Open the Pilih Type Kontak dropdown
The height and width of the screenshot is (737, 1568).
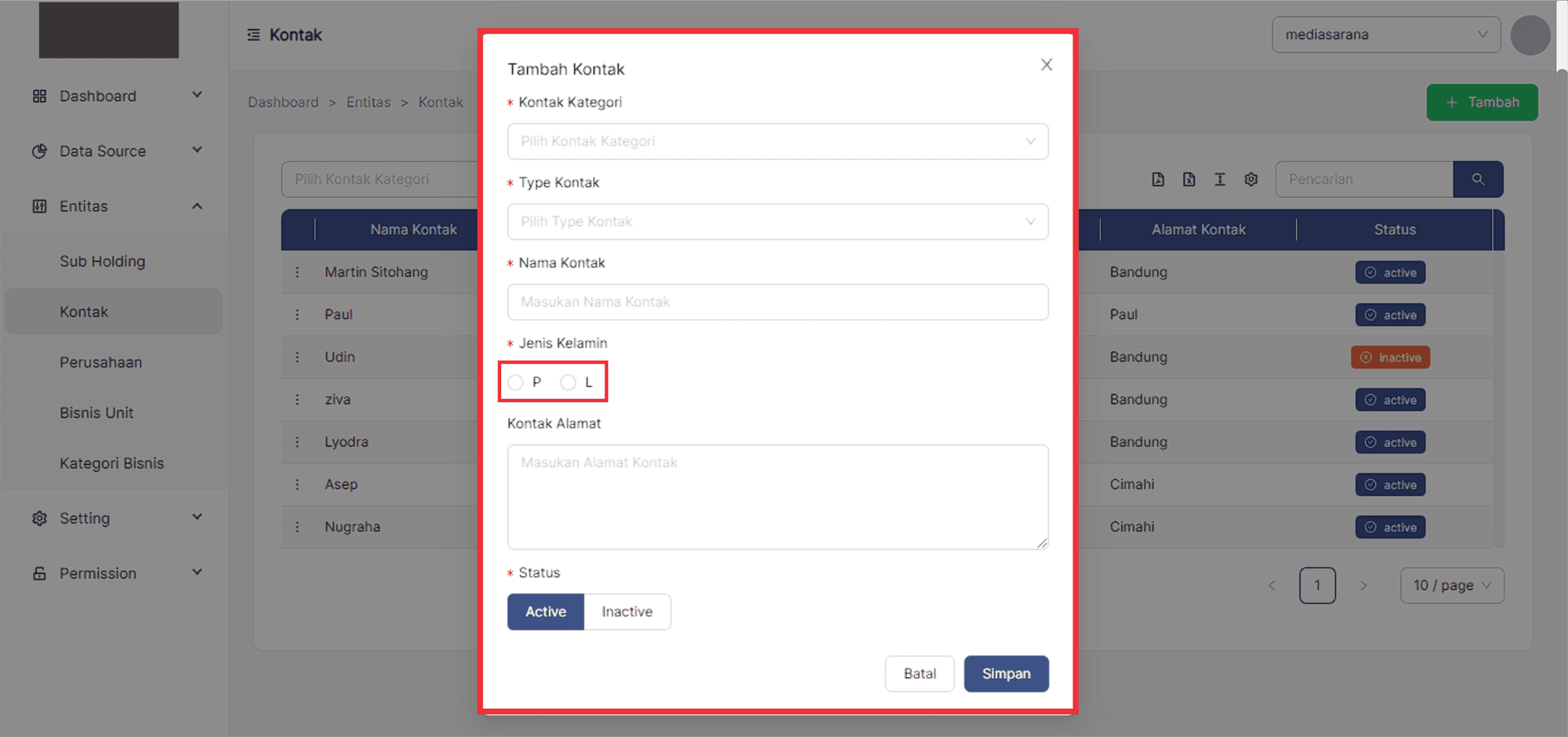click(x=777, y=222)
